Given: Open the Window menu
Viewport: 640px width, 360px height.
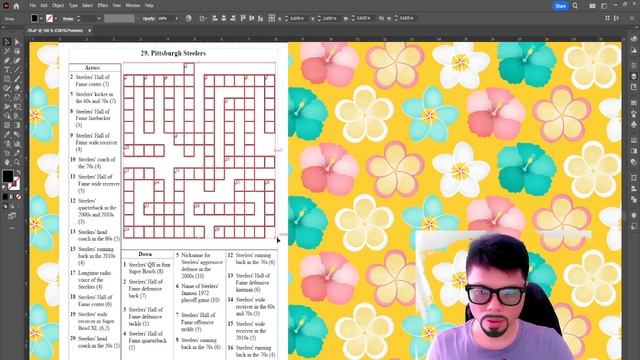Looking at the screenshot, I should click(x=133, y=6).
